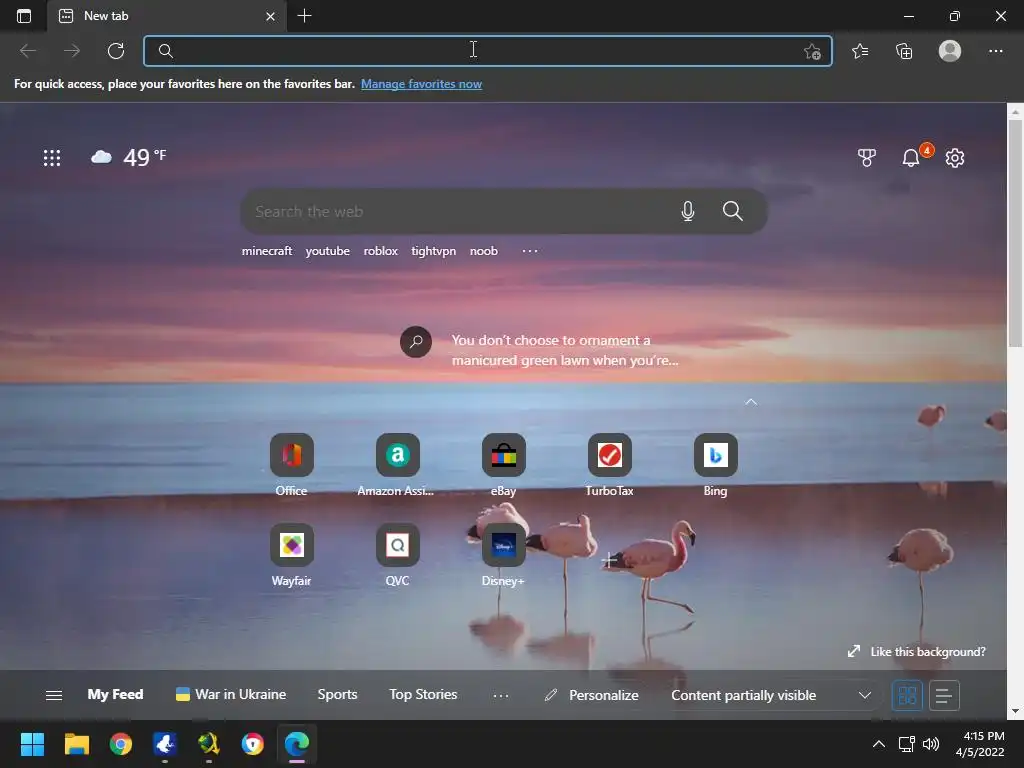Image resolution: width=1024 pixels, height=768 pixels.
Task: Select the roblox search suggestion
Action: [380, 251]
